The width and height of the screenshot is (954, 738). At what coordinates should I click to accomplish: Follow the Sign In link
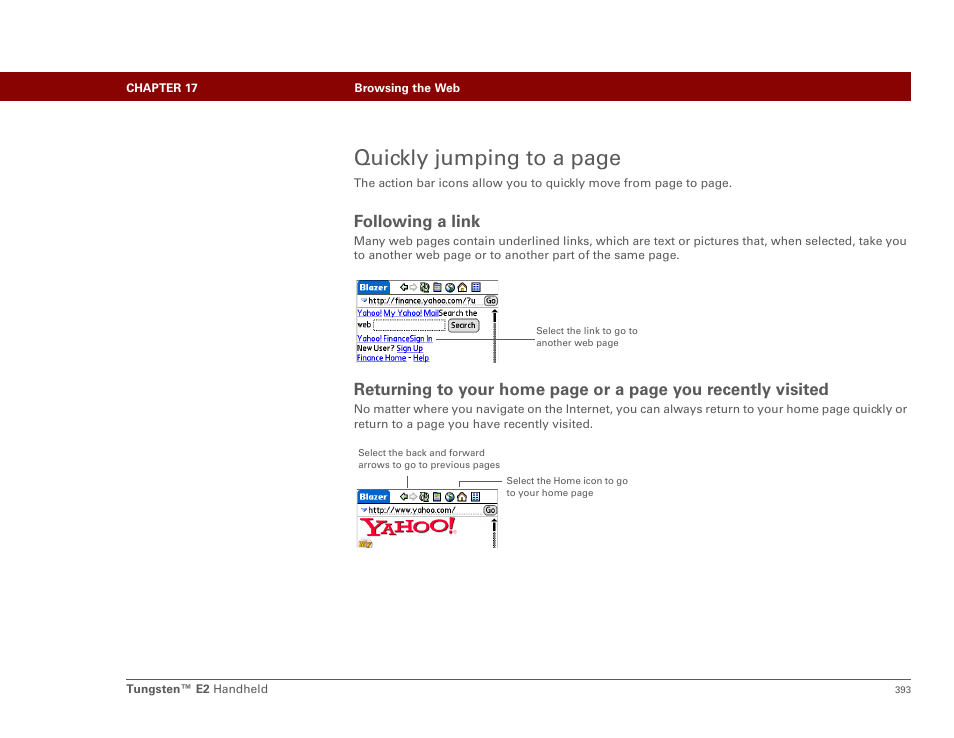pos(421,339)
